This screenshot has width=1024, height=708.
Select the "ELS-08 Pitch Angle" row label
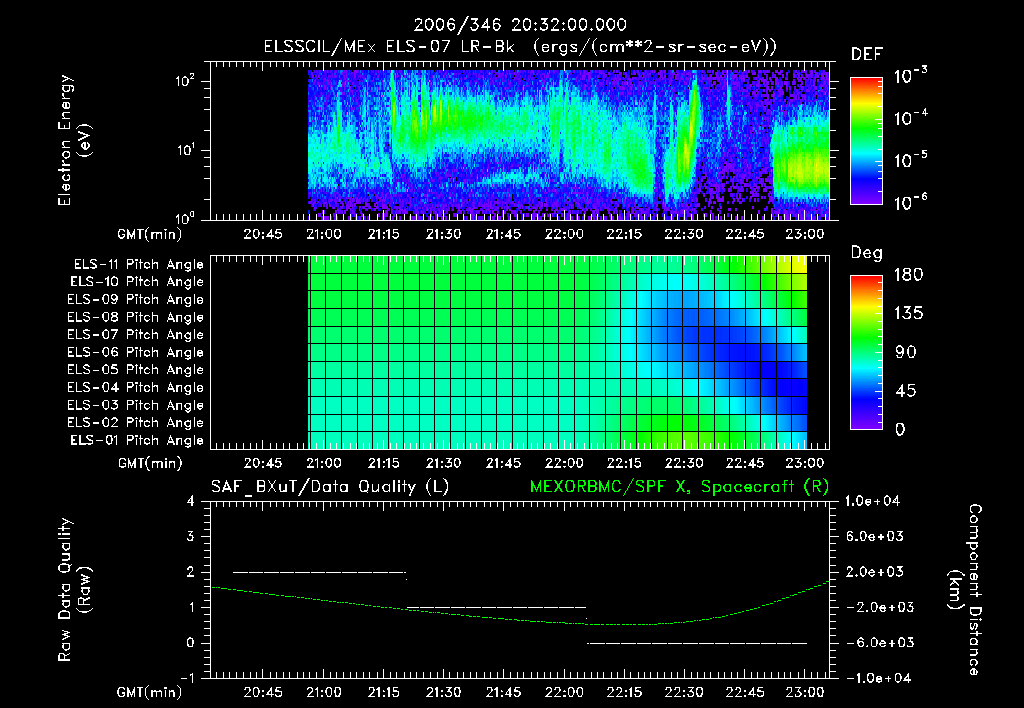[135, 317]
